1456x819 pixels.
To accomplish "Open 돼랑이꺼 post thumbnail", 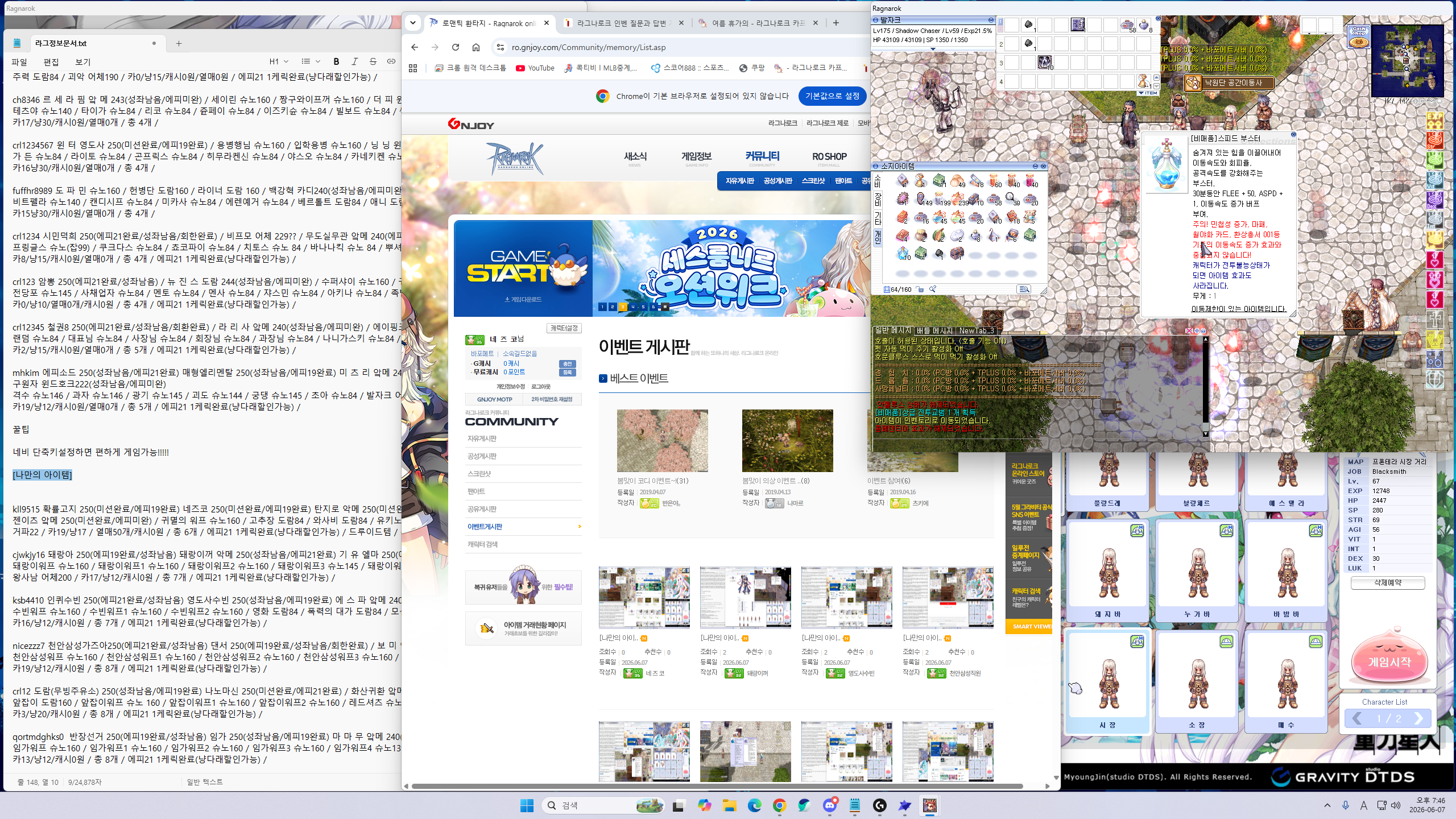I will (746, 597).
